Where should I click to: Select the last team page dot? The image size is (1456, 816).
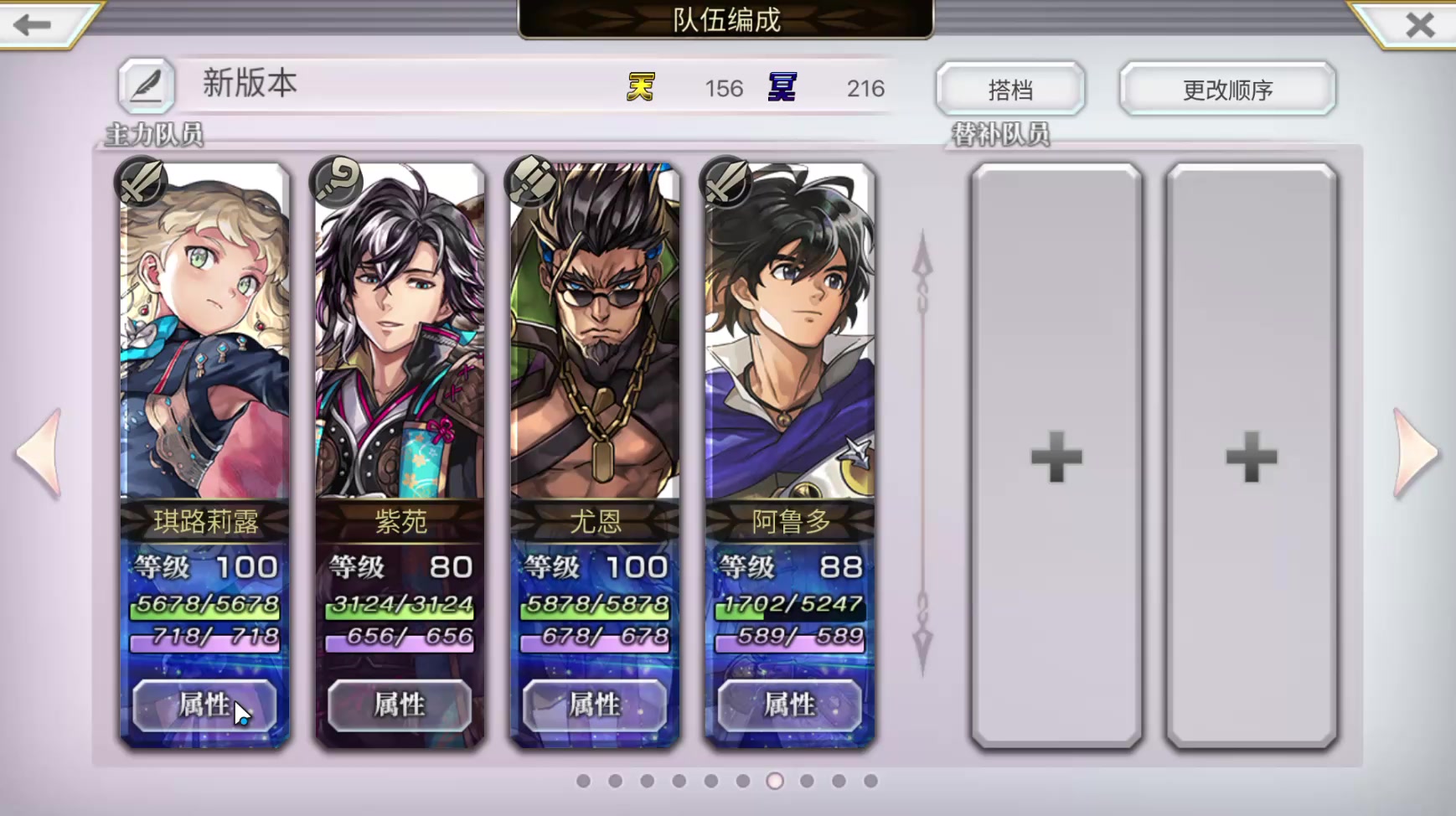pyautogui.click(x=870, y=781)
